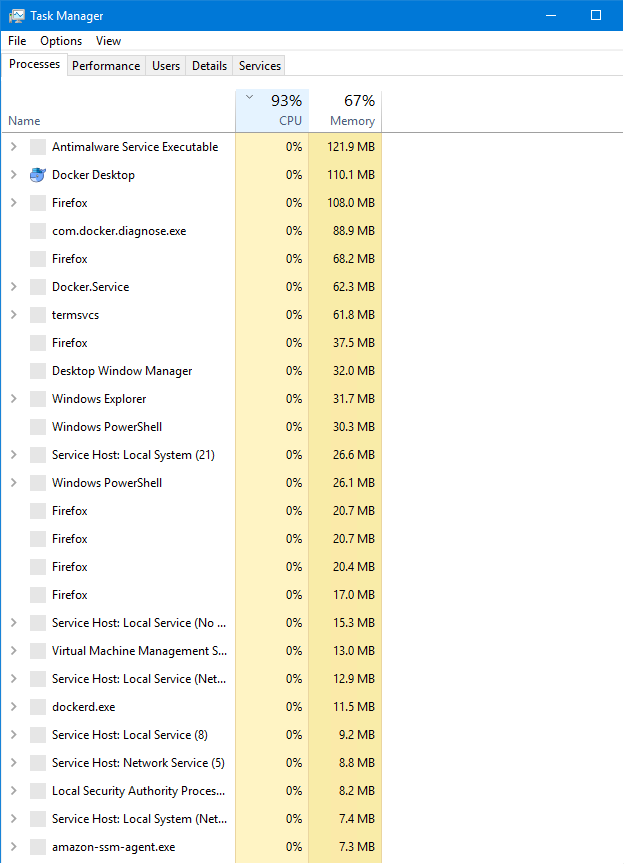Select Firefox row using 37.5 MB
The width and height of the screenshot is (624, 864).
(x=192, y=343)
